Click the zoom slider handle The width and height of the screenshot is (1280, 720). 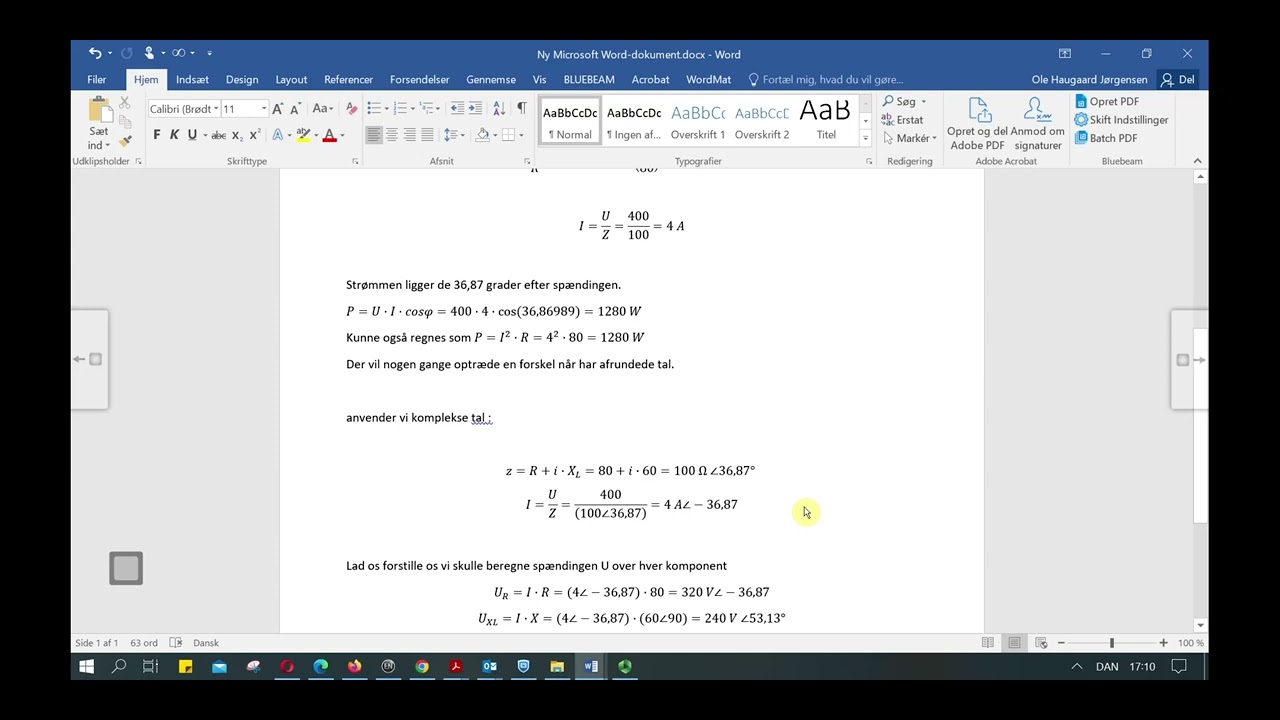(1111, 643)
